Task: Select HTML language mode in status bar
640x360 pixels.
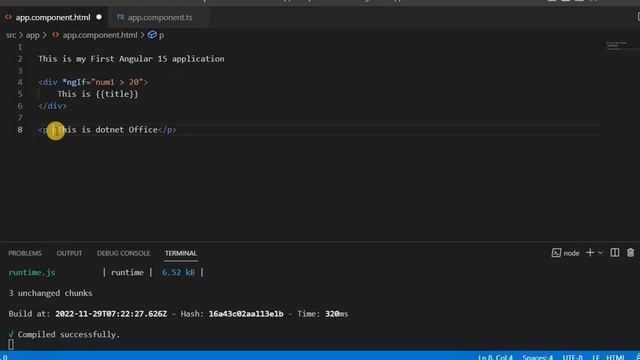Action: point(616,357)
